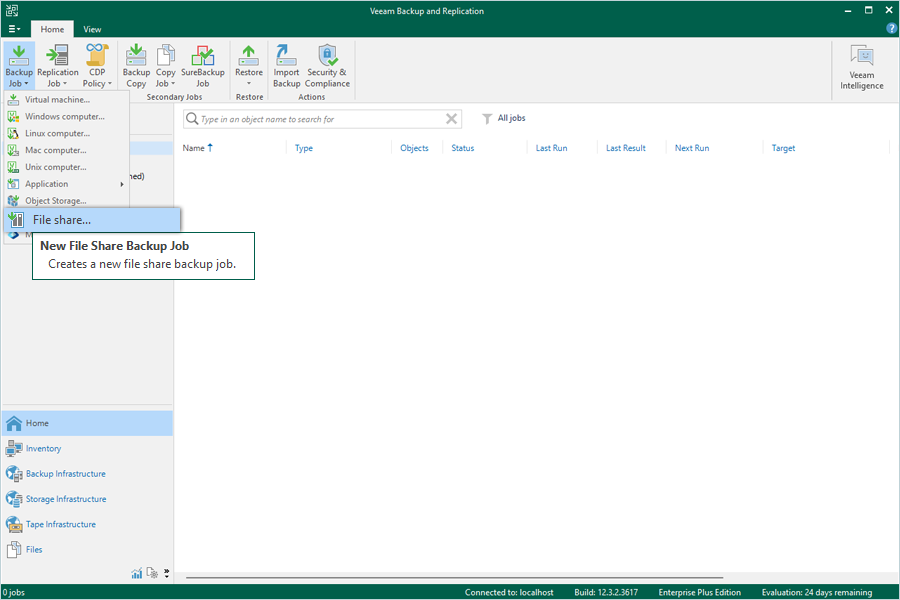Choose Unix computer... menu entry
The height and width of the screenshot is (600, 900).
click(x=67, y=167)
